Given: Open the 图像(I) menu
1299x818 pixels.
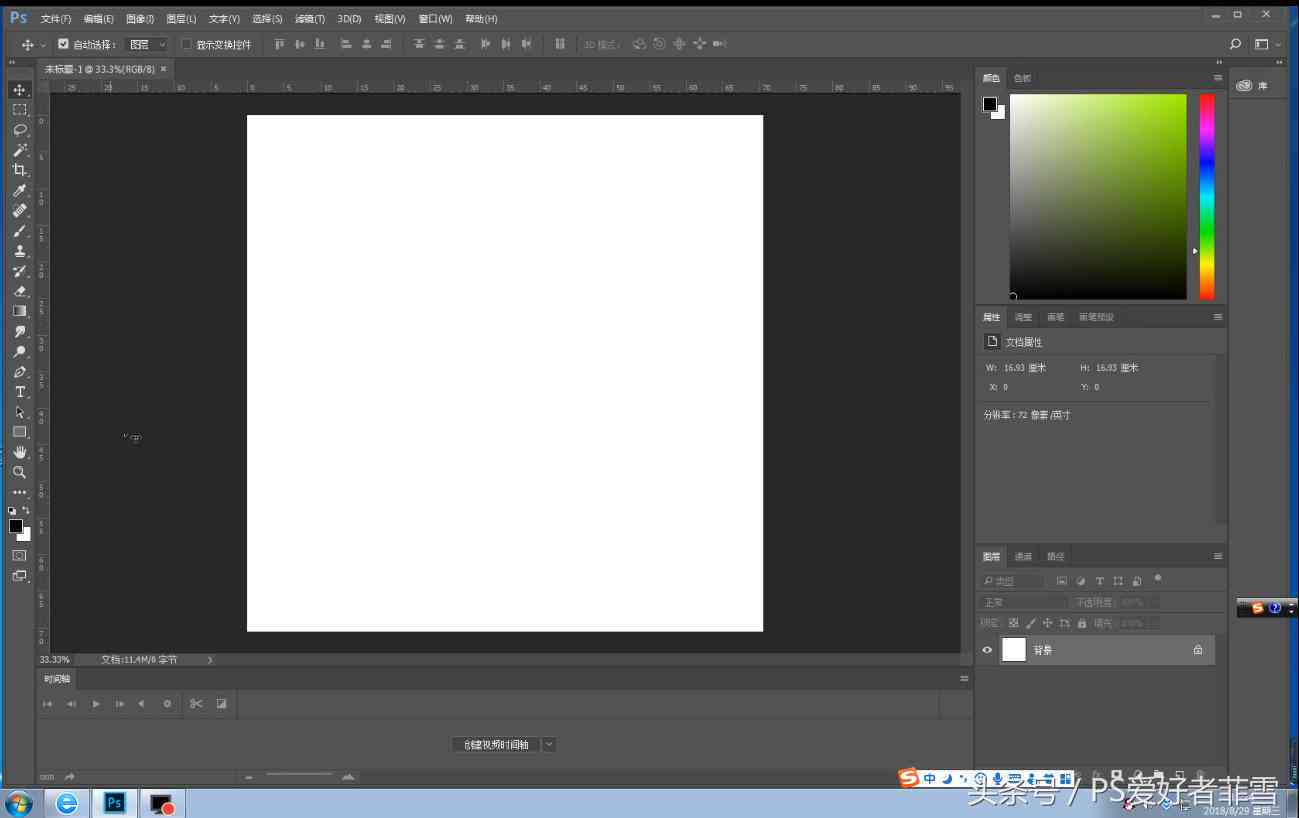Looking at the screenshot, I should tap(140, 19).
